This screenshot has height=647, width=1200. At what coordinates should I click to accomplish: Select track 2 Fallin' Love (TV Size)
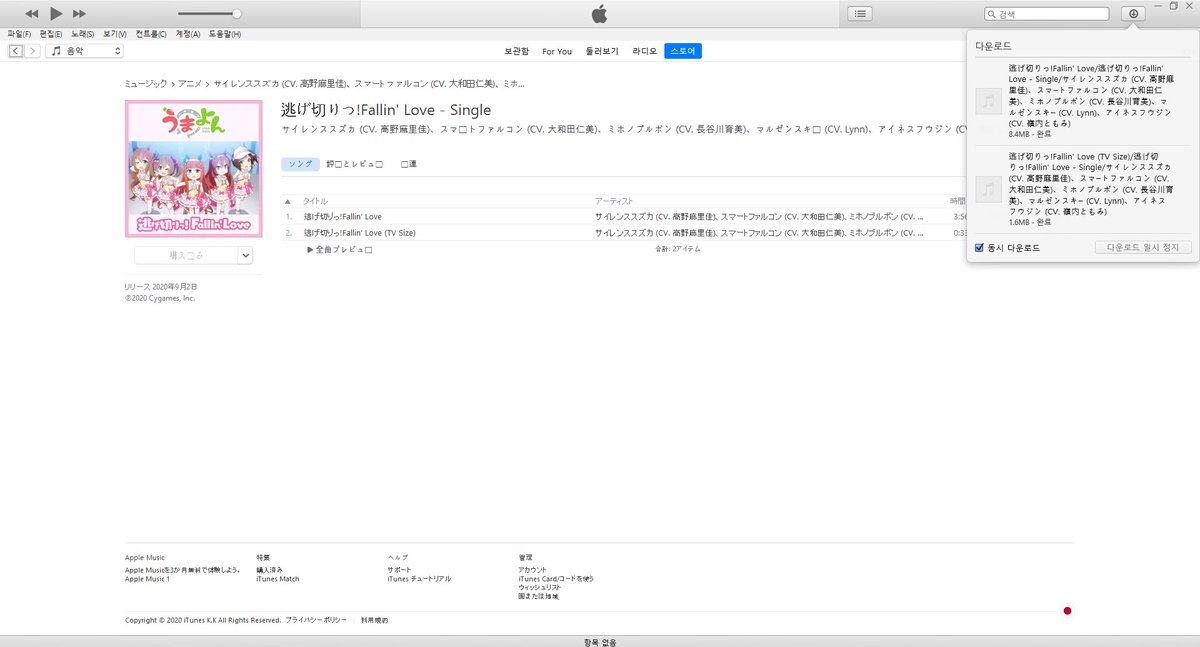pos(359,233)
